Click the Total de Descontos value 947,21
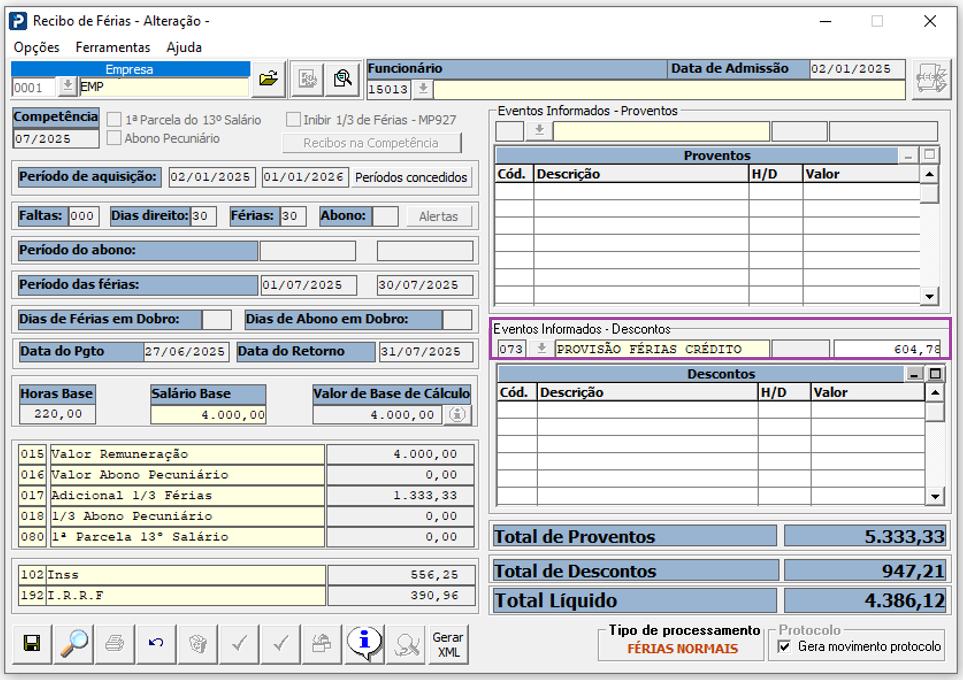 tap(865, 571)
